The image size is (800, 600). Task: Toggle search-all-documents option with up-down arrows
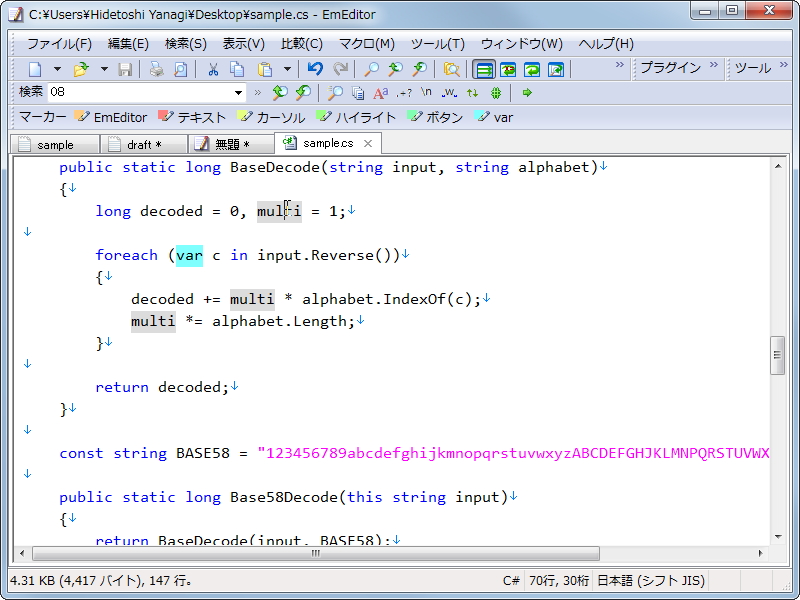[472, 92]
